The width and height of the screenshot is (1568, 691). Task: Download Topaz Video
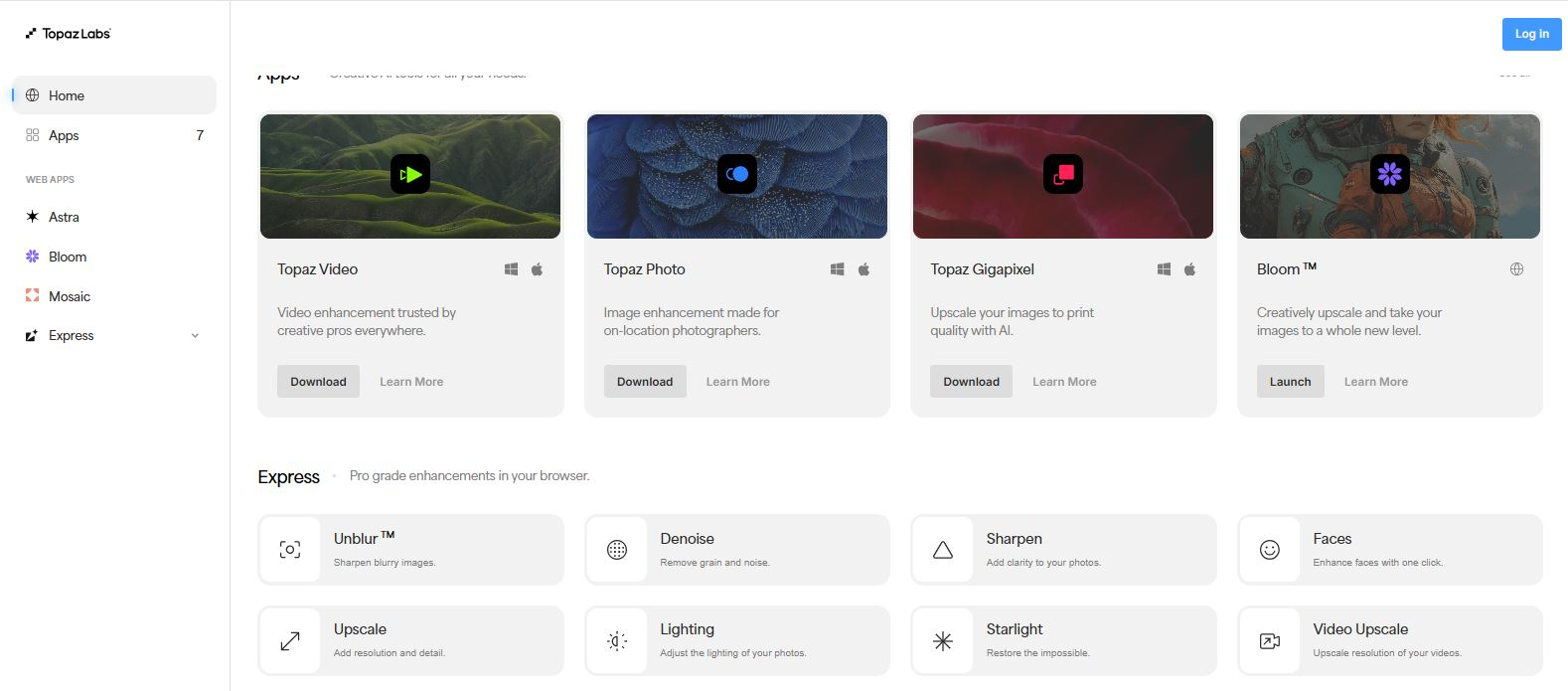point(318,382)
